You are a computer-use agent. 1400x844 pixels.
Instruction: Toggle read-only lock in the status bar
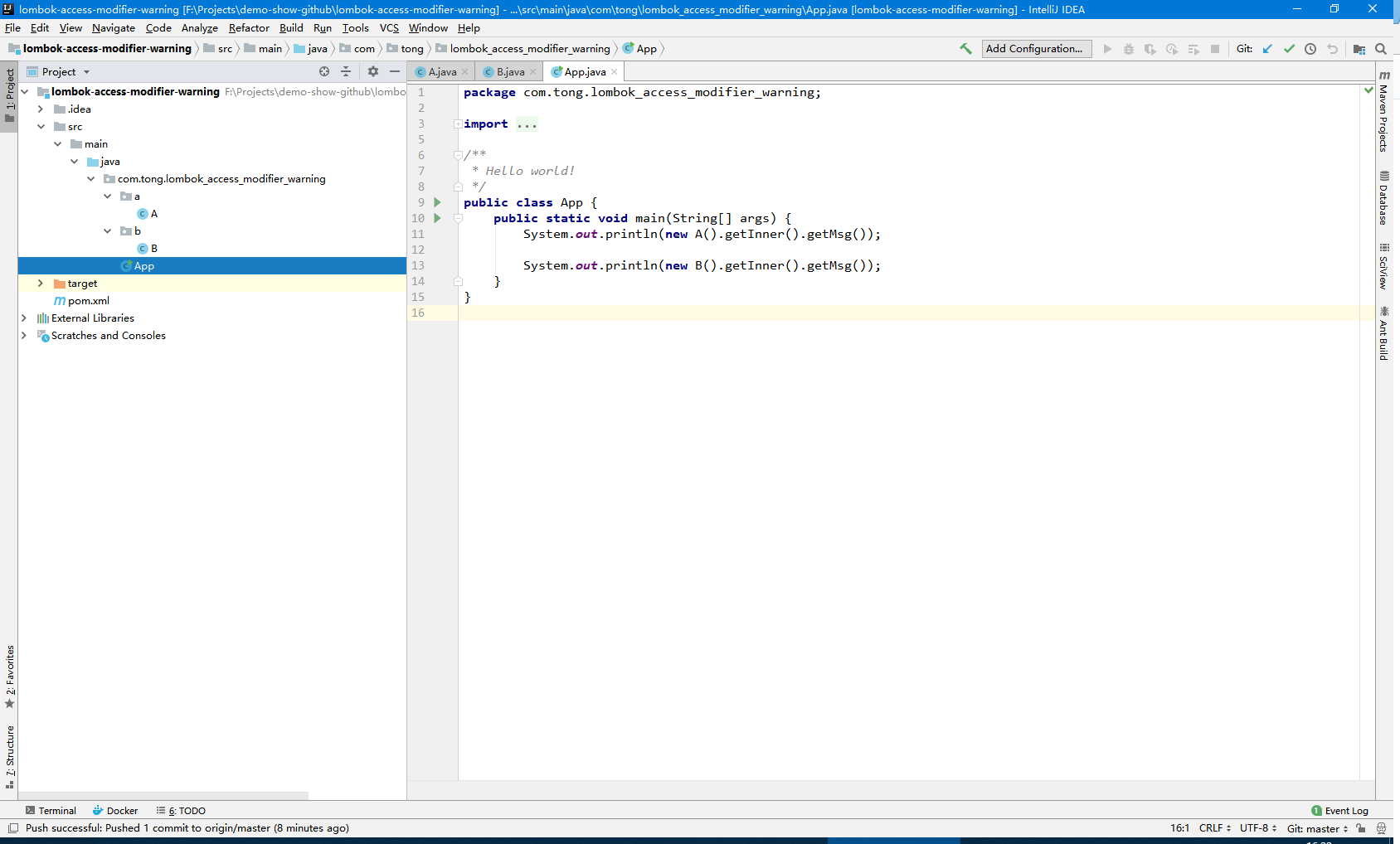1361,827
